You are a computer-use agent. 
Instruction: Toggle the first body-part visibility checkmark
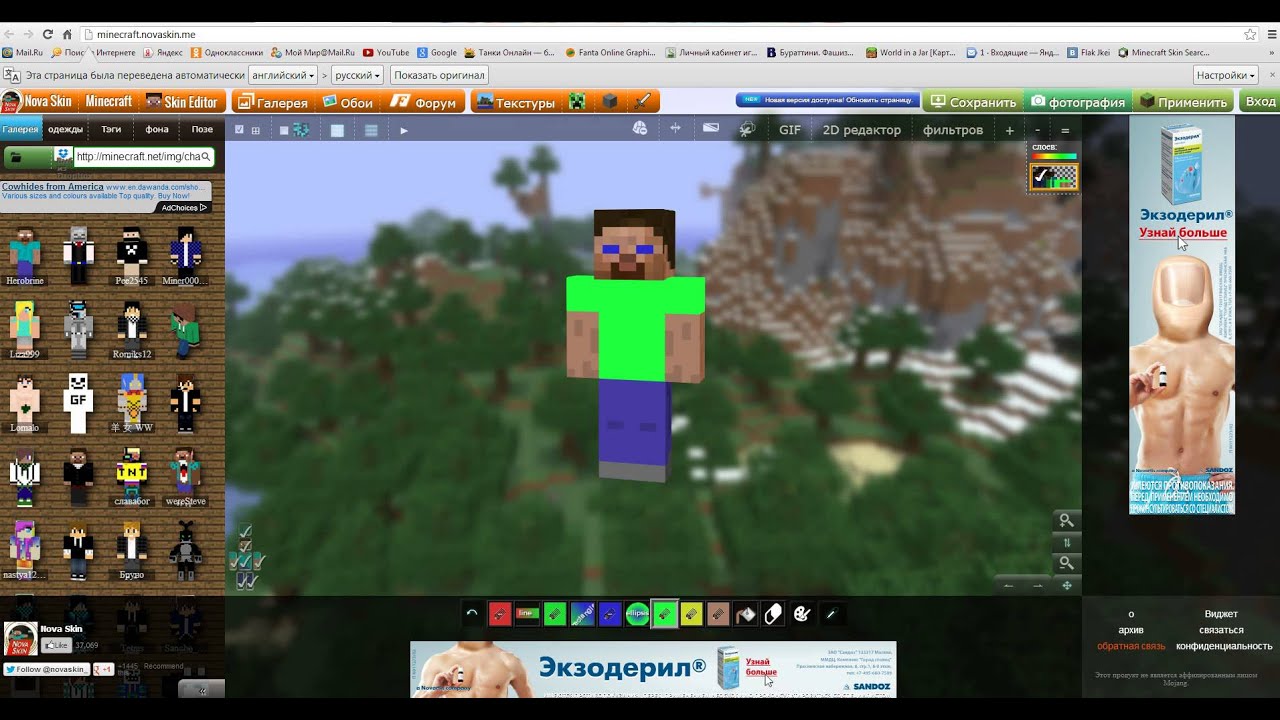tap(246, 531)
